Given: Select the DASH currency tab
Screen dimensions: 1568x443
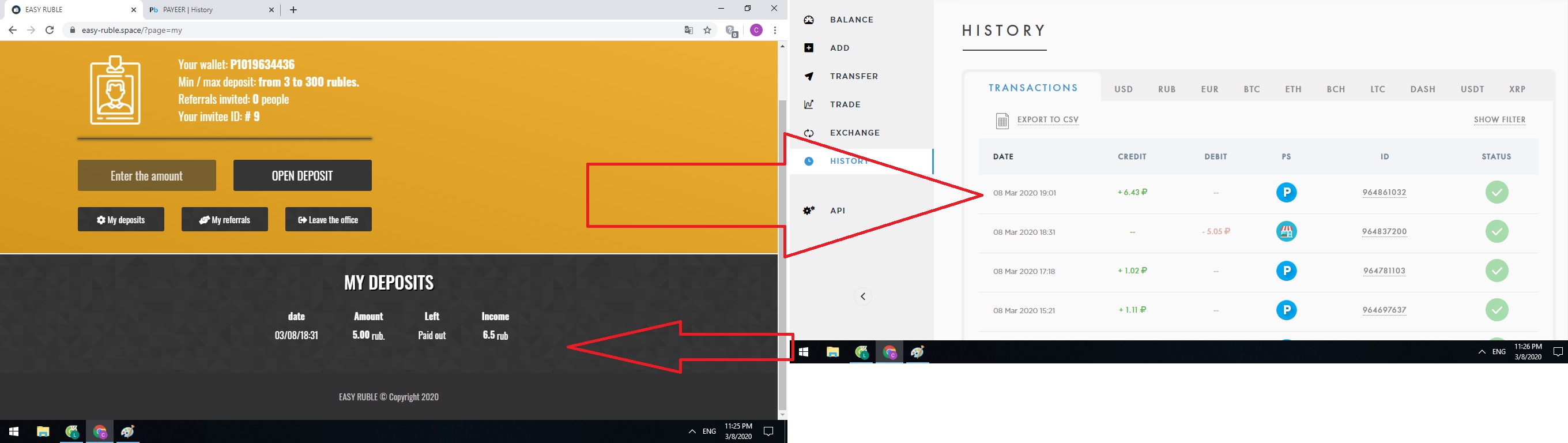Looking at the screenshot, I should (x=1423, y=89).
